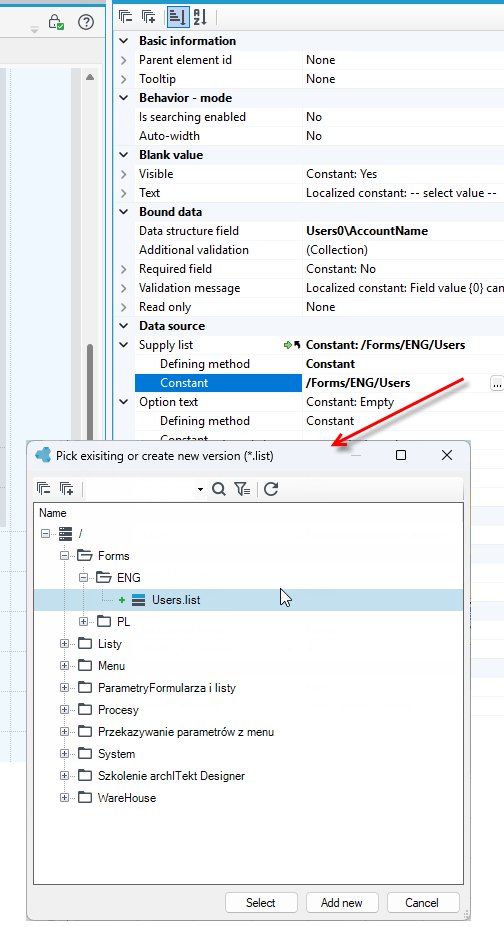Refresh the tree in the dialog

point(271,489)
